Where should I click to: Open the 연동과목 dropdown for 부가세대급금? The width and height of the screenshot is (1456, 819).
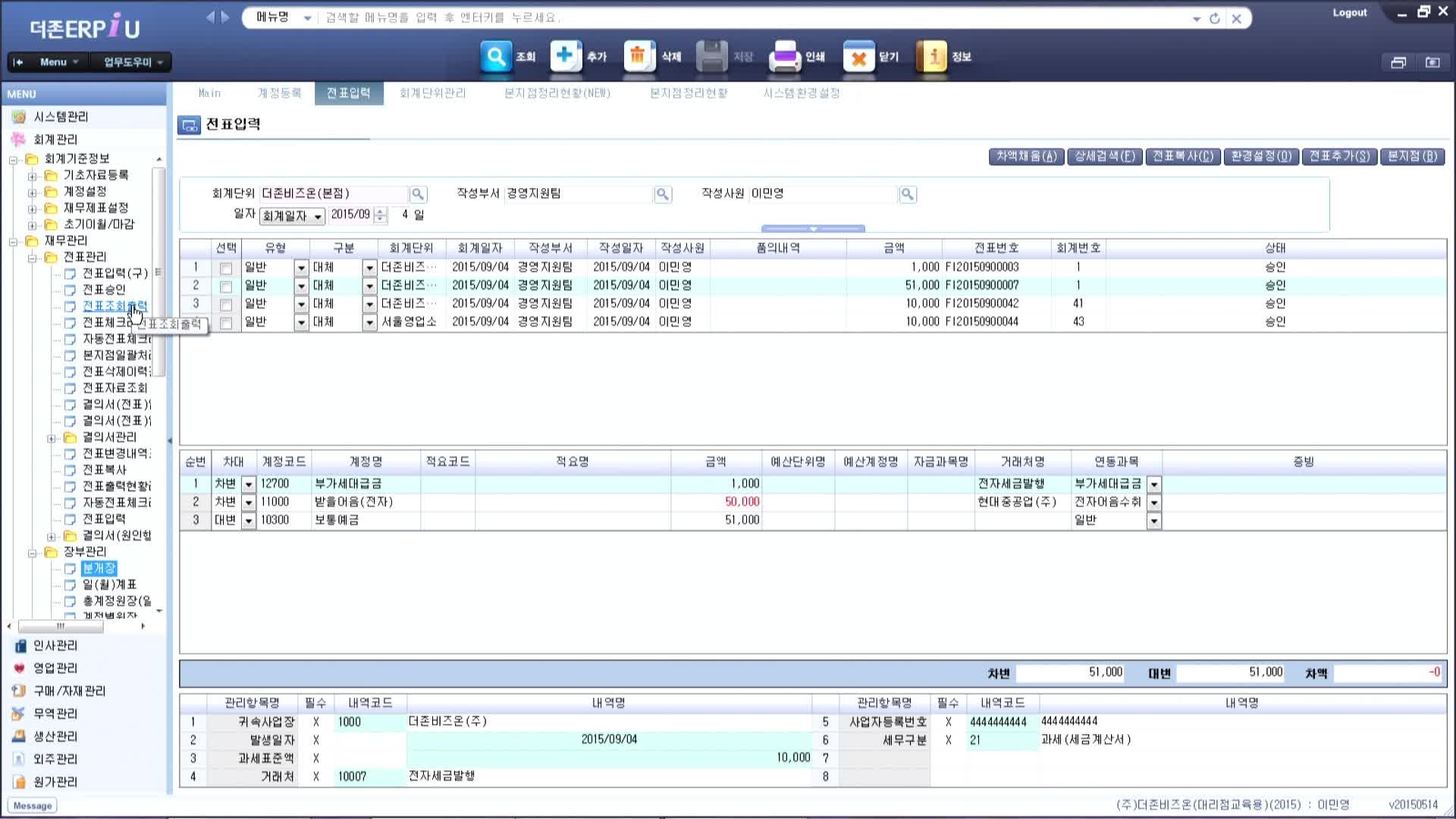[x=1154, y=484]
